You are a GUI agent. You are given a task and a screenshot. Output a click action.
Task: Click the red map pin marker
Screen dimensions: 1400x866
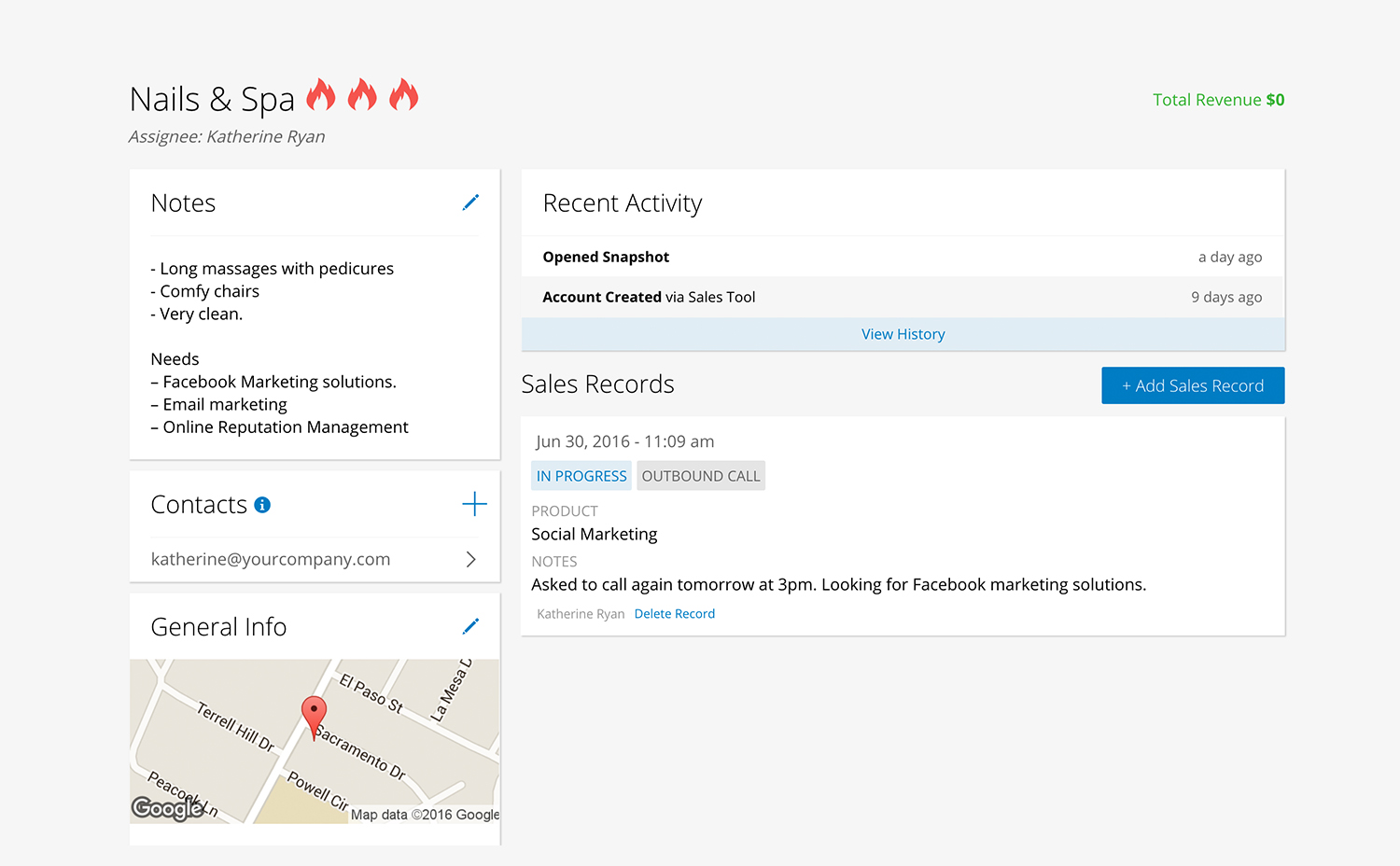tap(314, 713)
